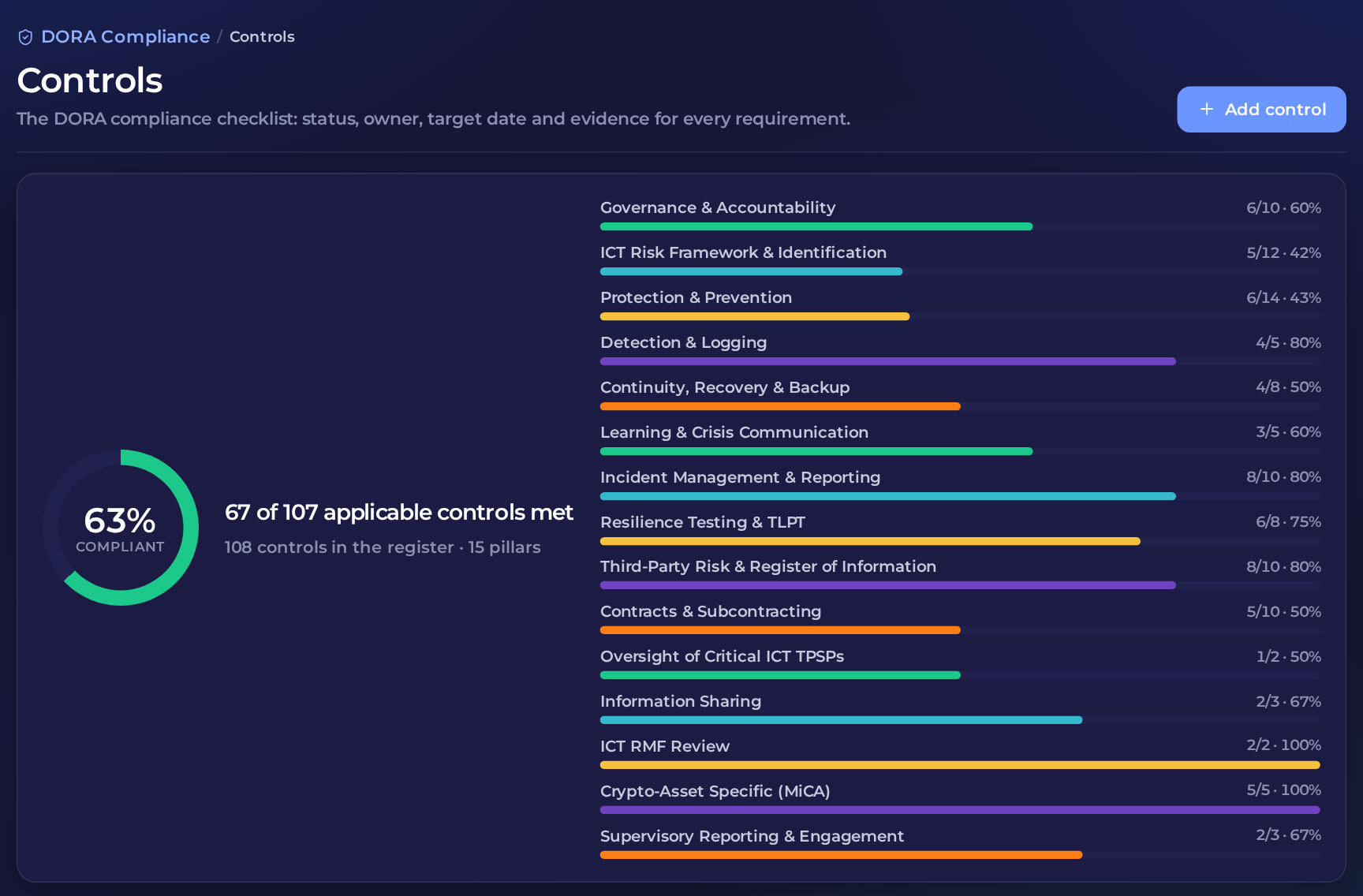Click the DORA compliance checklist description
Viewport: 1363px width, 896px height.
tap(433, 119)
